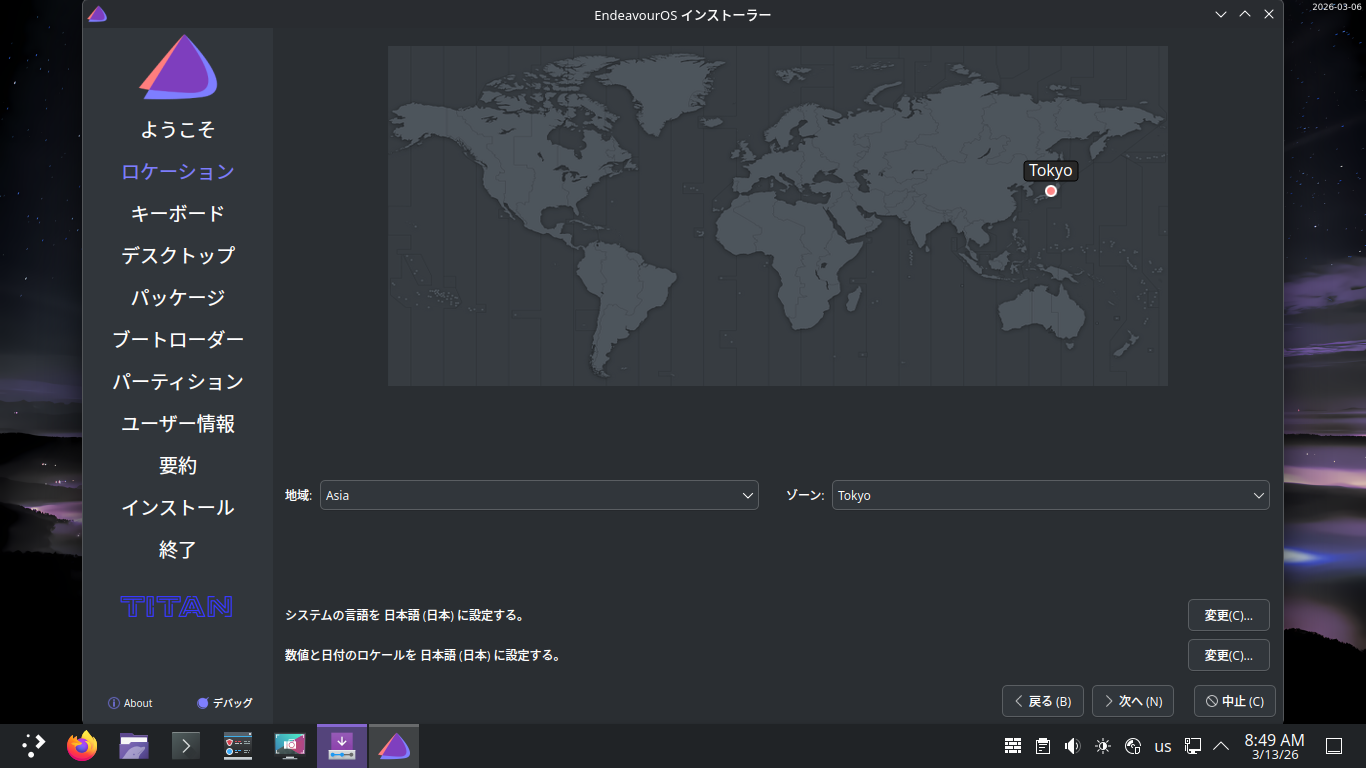The image size is (1366, 768).
Task: Click the ゾーン: label
Action: [806, 495]
